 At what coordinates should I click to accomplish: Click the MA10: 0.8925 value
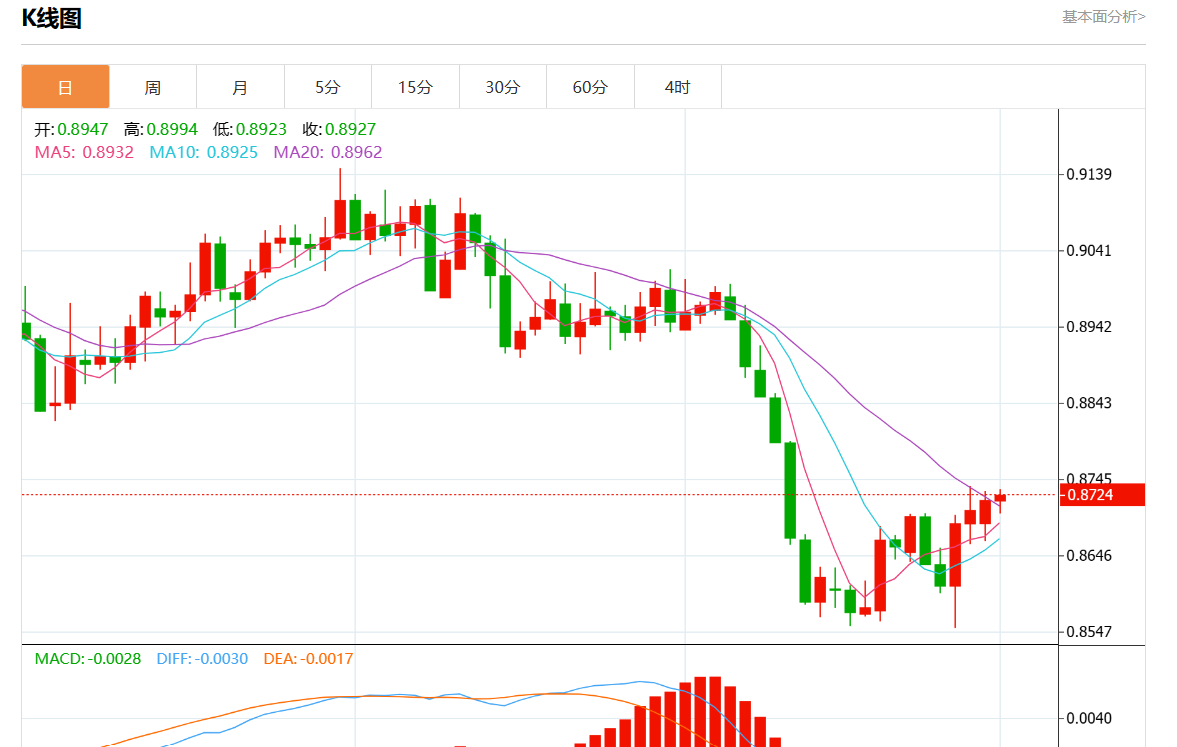pyautogui.click(x=203, y=152)
